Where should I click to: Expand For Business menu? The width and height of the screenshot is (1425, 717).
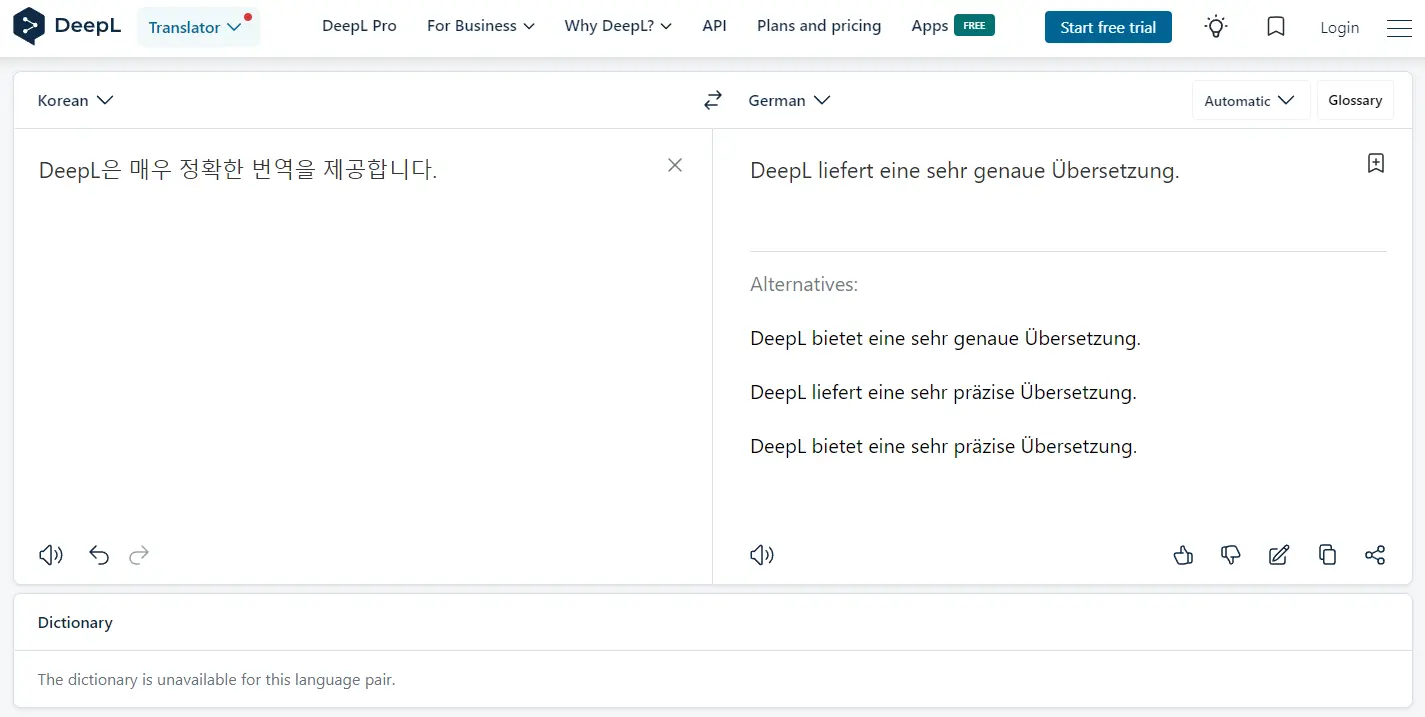click(480, 26)
